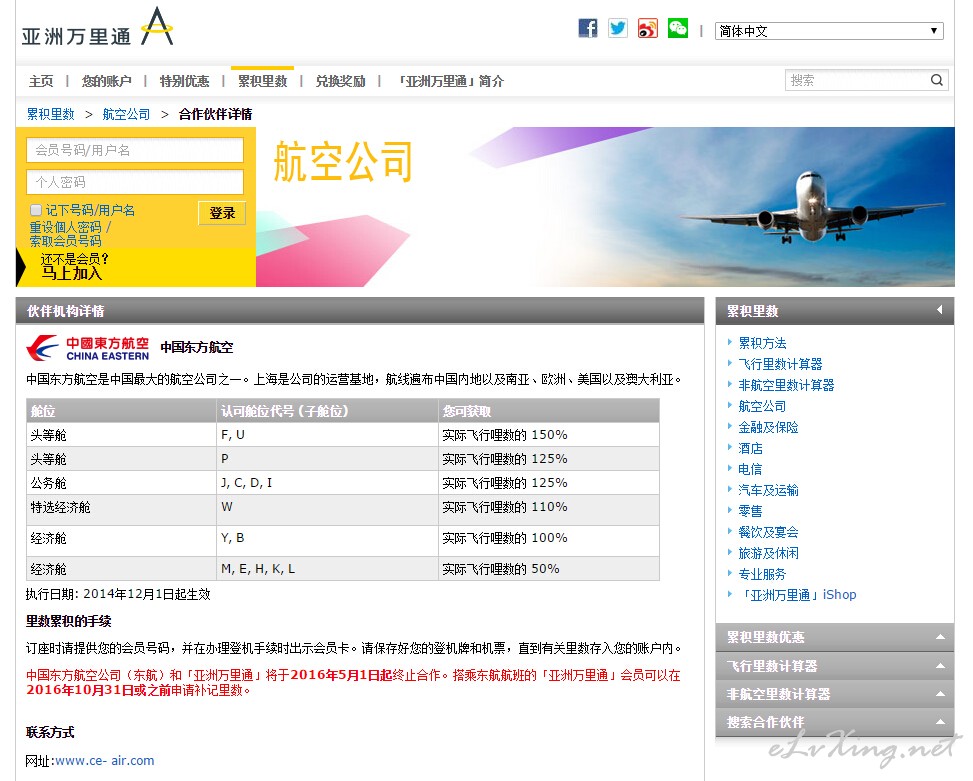
Task: Click 马上加入 to join now
Action: pos(71,274)
